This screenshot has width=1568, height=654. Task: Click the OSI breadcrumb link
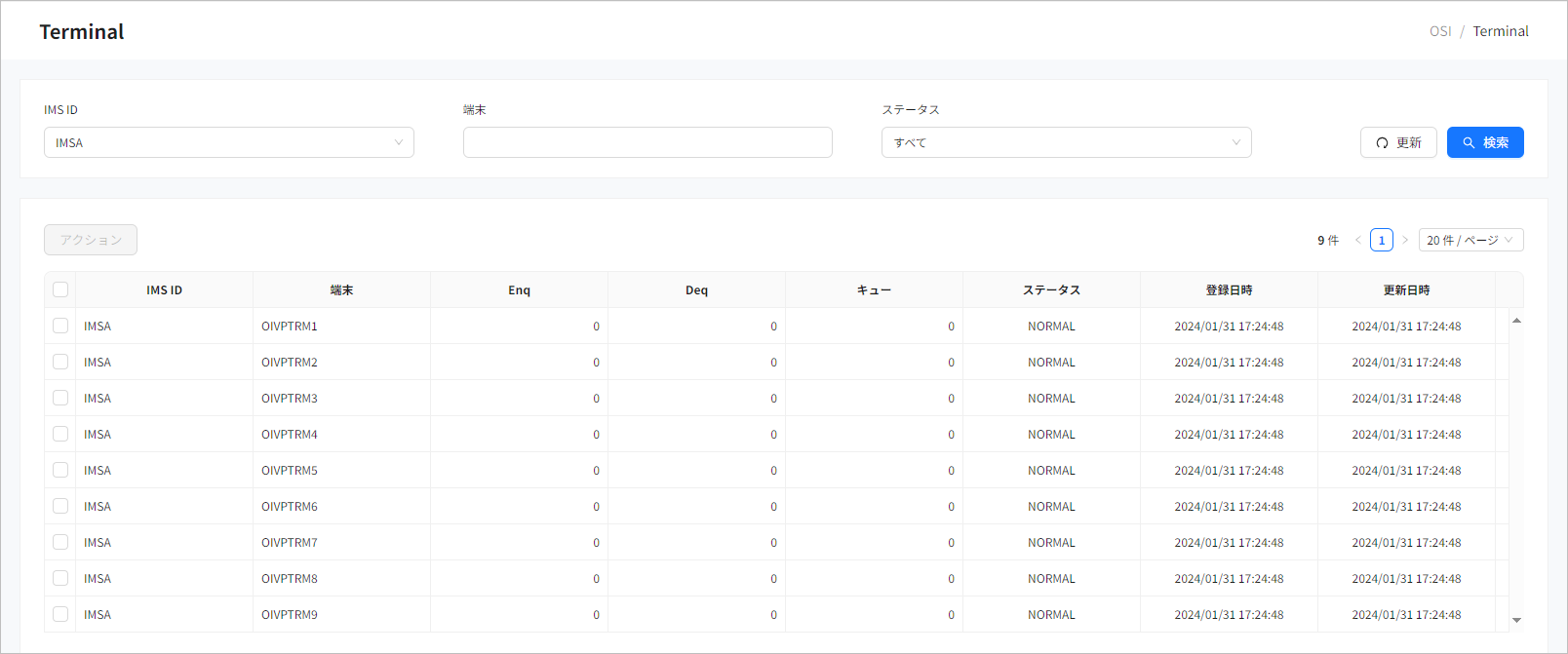pos(1440,31)
